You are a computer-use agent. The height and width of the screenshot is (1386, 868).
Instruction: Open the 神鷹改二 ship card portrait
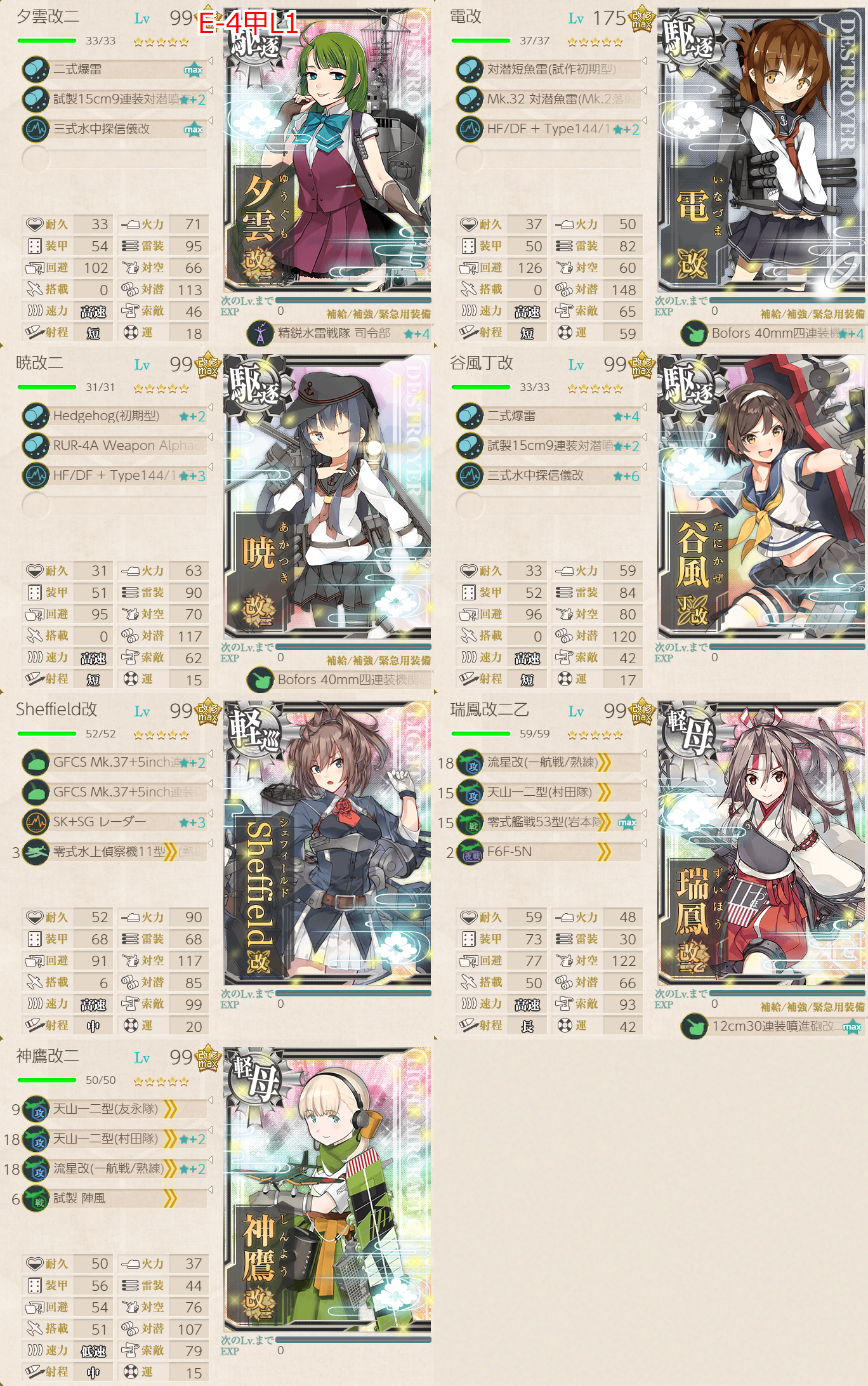click(x=327, y=1190)
